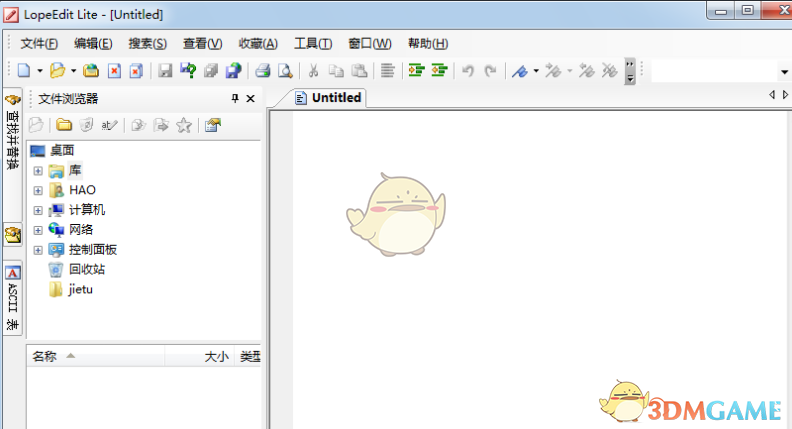Select the 计算机 tree item label

click(87, 210)
